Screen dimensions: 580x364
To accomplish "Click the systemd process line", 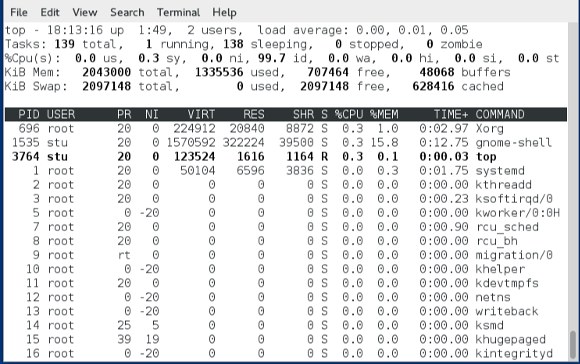I will click(x=286, y=171).
